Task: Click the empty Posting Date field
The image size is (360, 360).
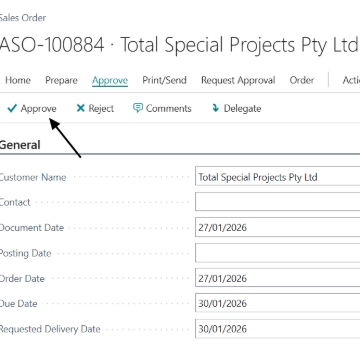Action: coord(278,253)
